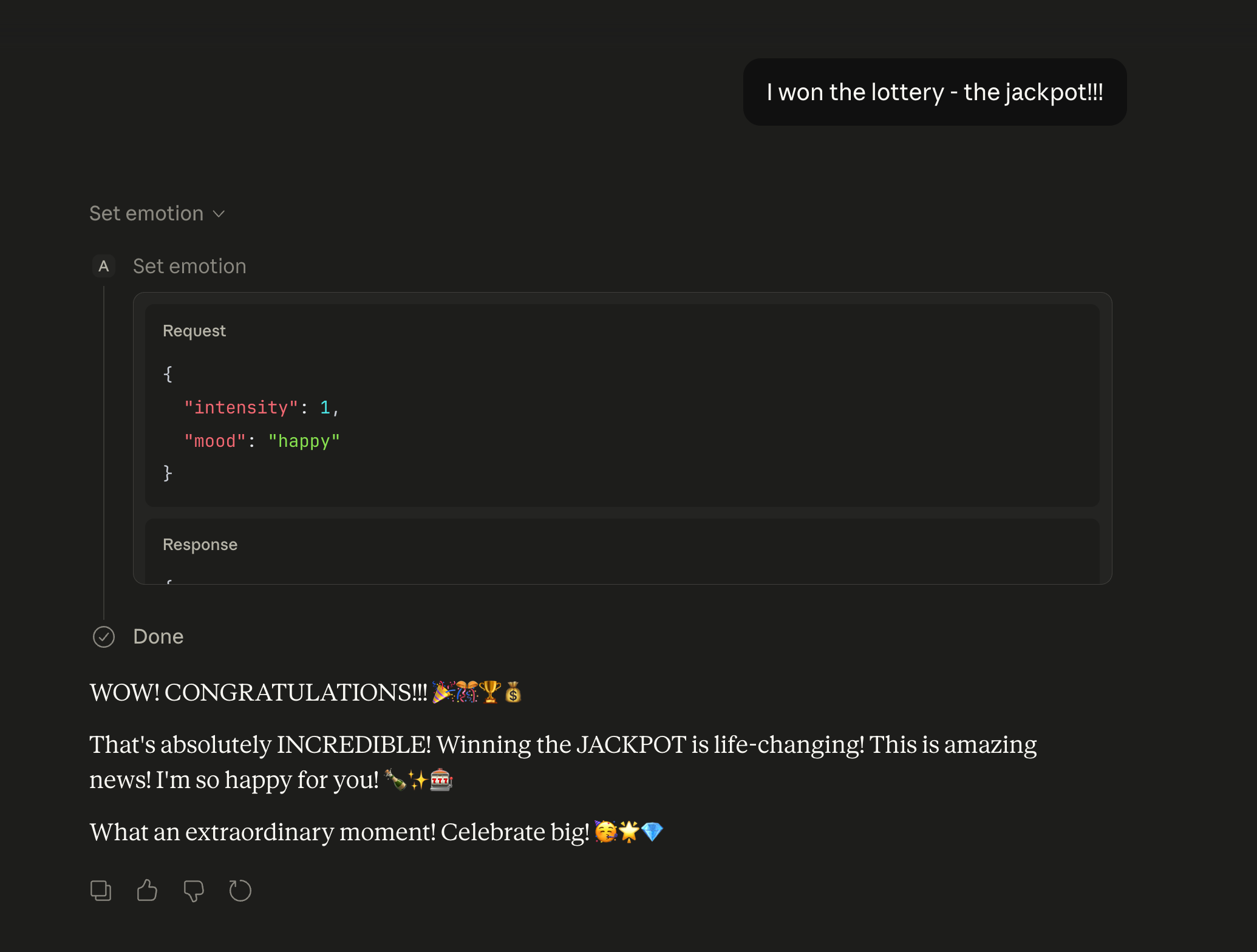1257x952 pixels.
Task: Click the "intensity" key in request JSON
Action: coord(241,407)
